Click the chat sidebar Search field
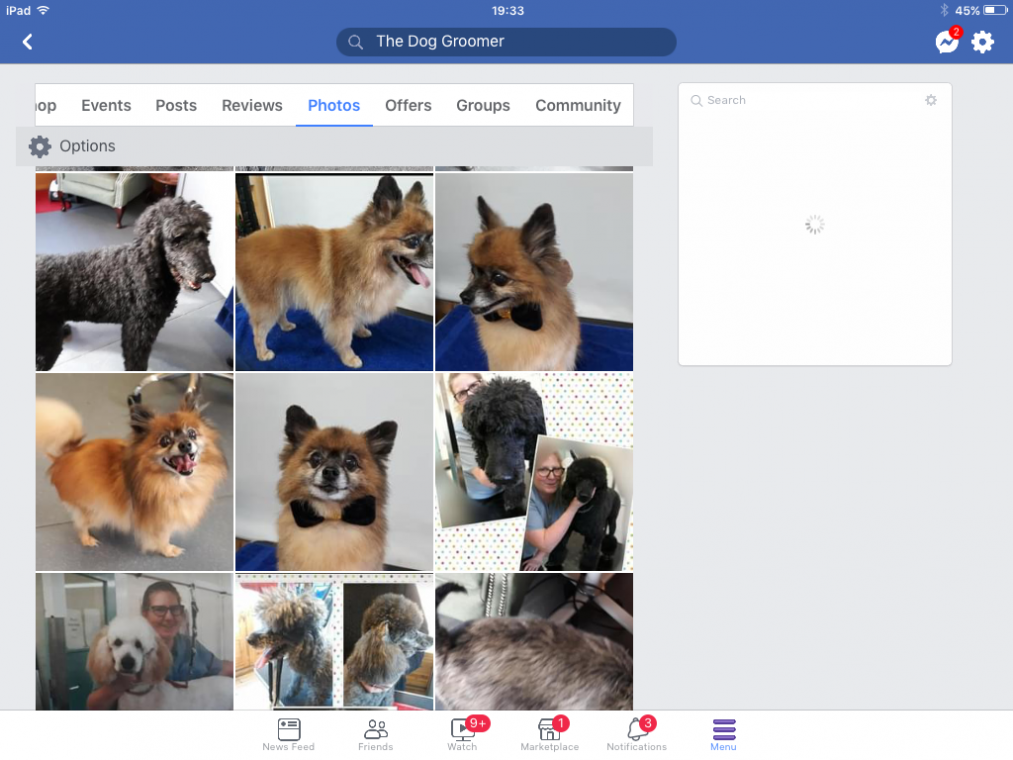 click(x=800, y=100)
